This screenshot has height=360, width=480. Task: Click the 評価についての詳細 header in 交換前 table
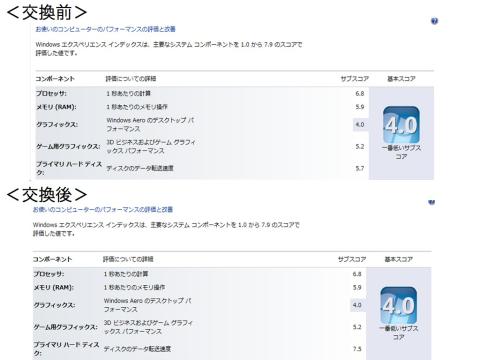click(x=131, y=79)
